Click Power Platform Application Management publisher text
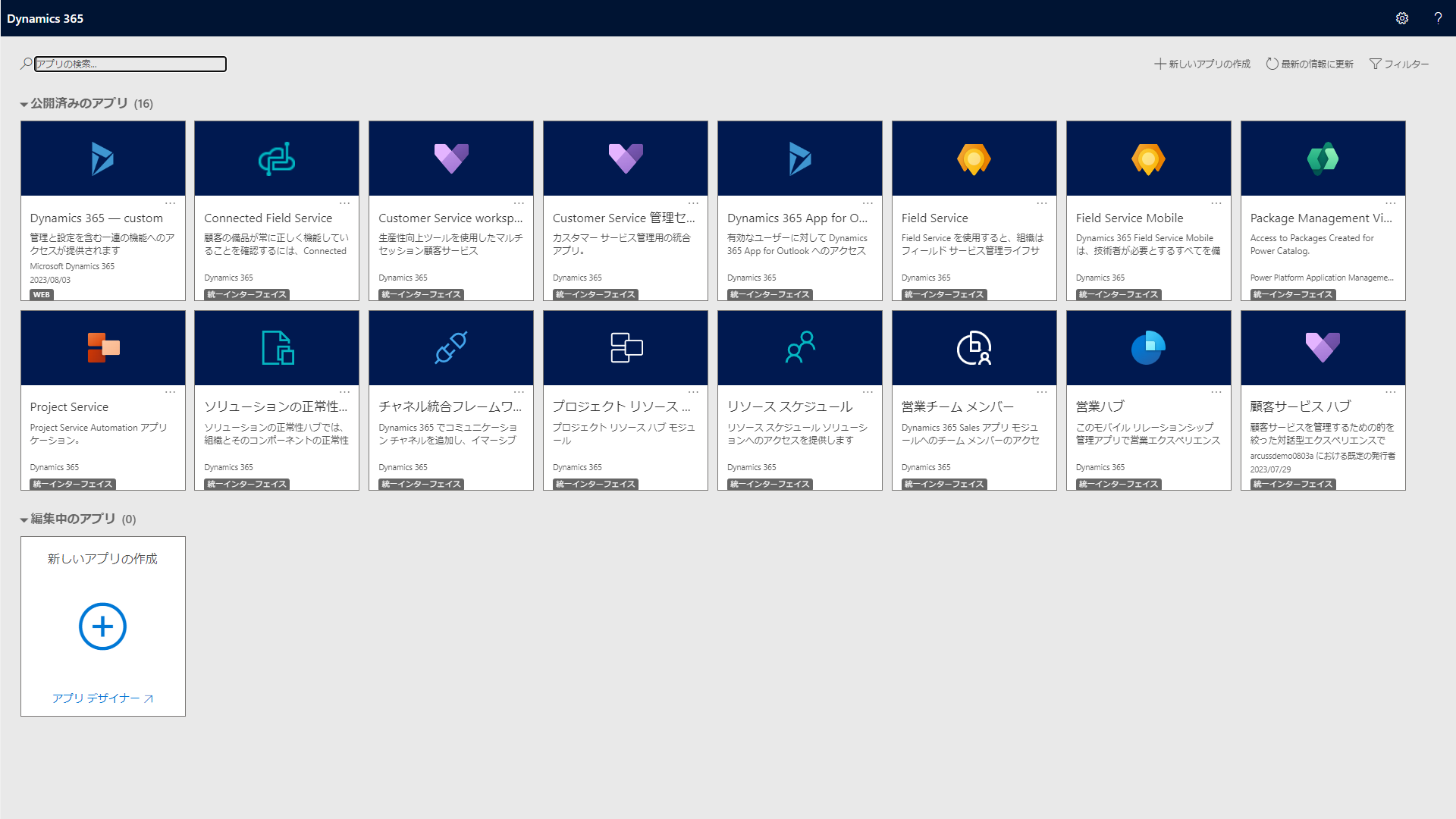Screen dimensions: 1456x819 point(1322,278)
